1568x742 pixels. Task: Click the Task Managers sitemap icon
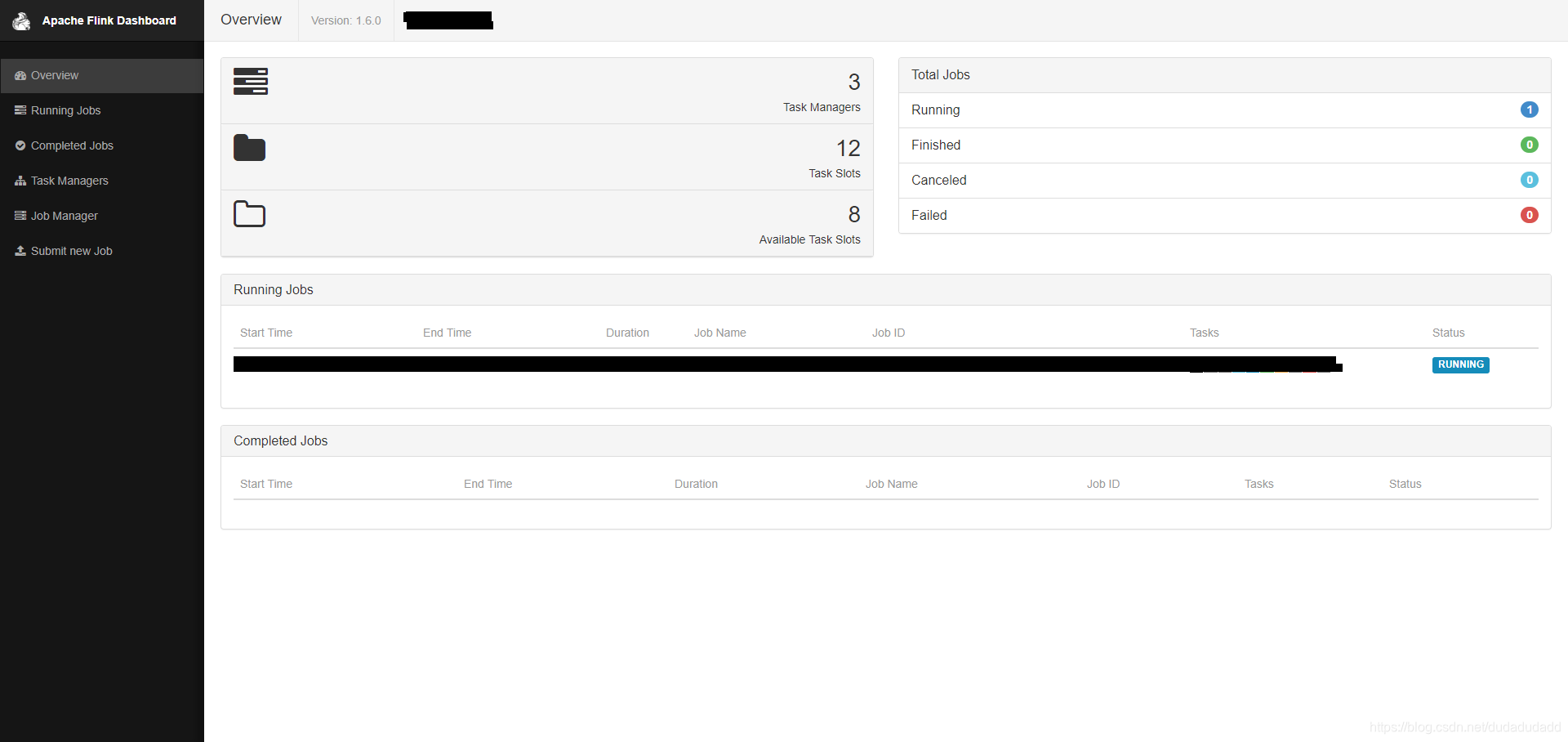pyautogui.click(x=20, y=181)
